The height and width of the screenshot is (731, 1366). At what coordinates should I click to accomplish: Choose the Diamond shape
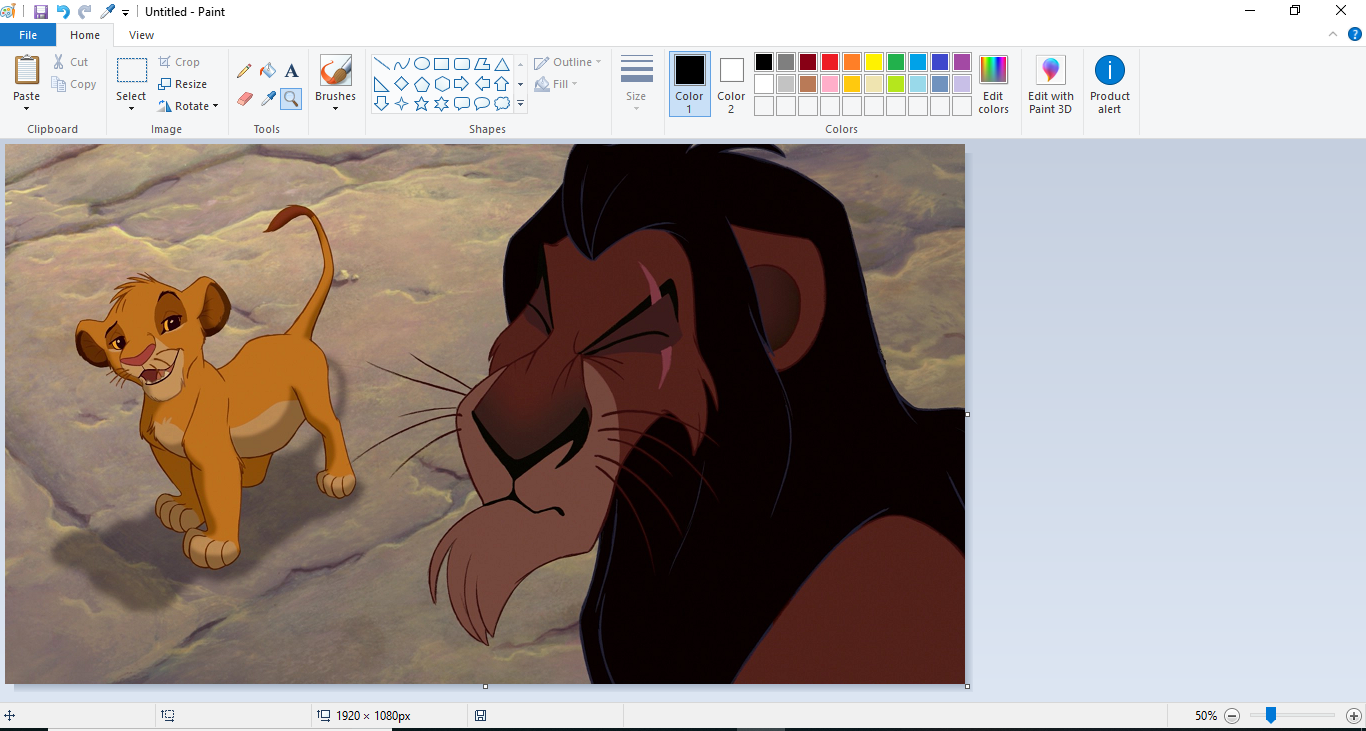coord(401,84)
